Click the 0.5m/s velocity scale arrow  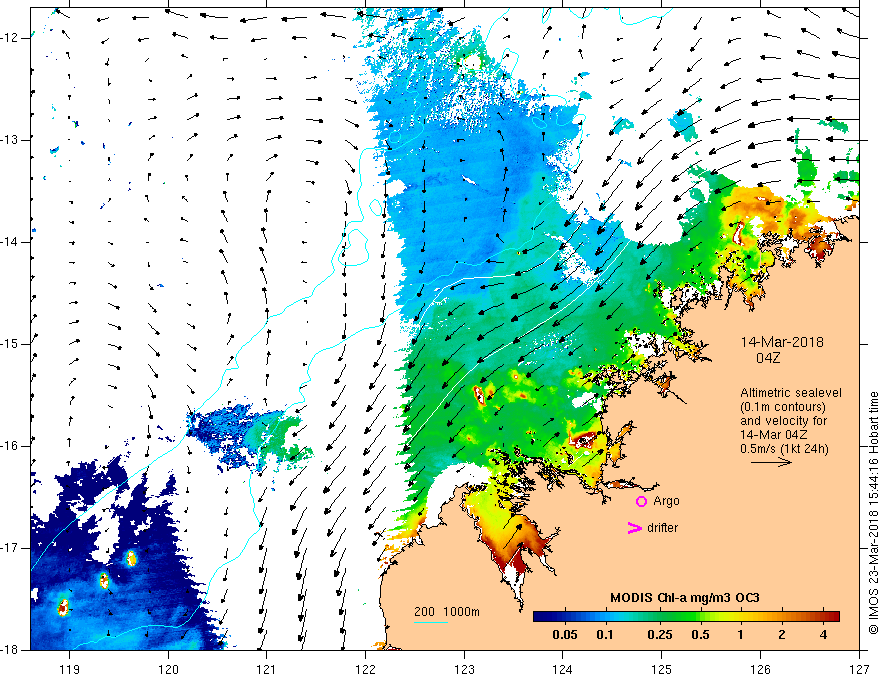771,463
